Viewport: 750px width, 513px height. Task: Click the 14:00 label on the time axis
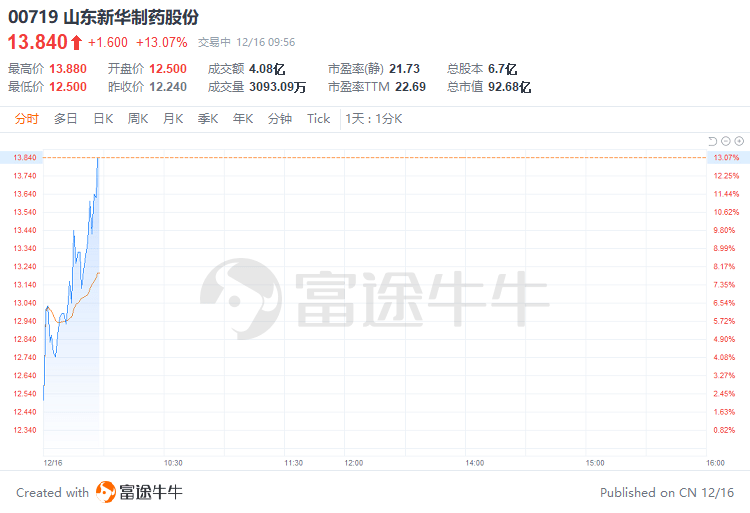[x=474, y=463]
